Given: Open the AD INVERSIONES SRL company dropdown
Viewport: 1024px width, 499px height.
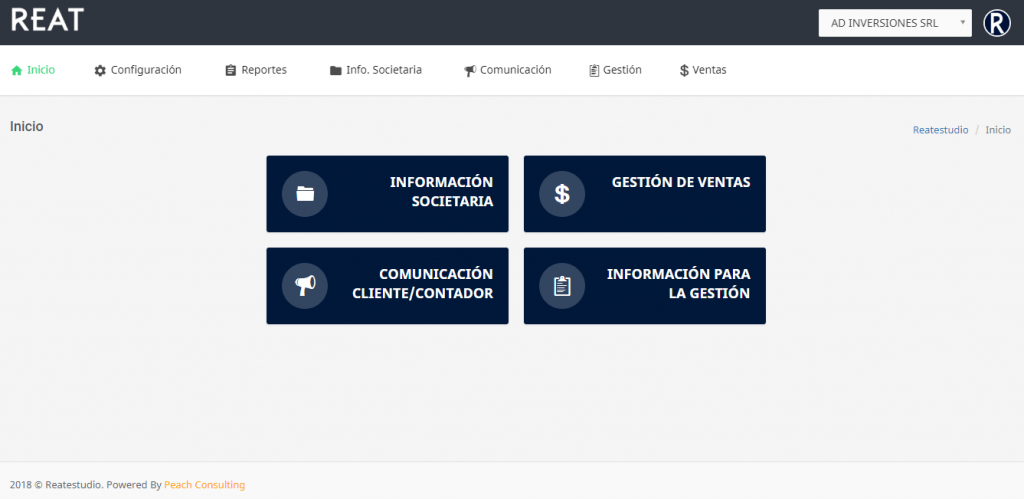Looking at the screenshot, I should pyautogui.click(x=895, y=23).
